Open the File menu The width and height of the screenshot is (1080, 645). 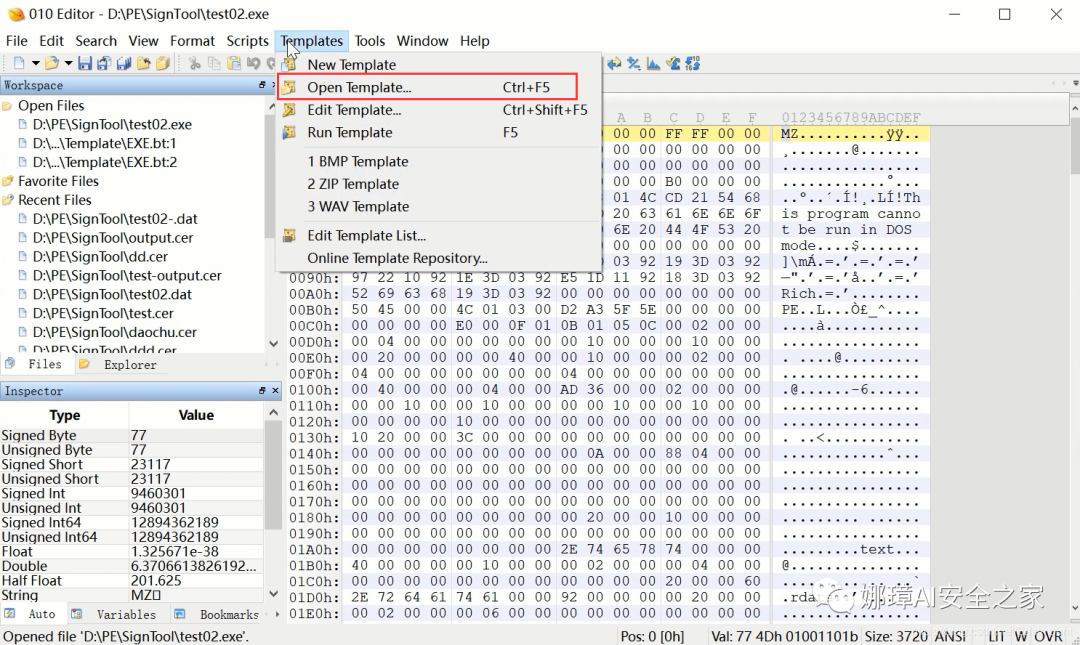tap(17, 41)
